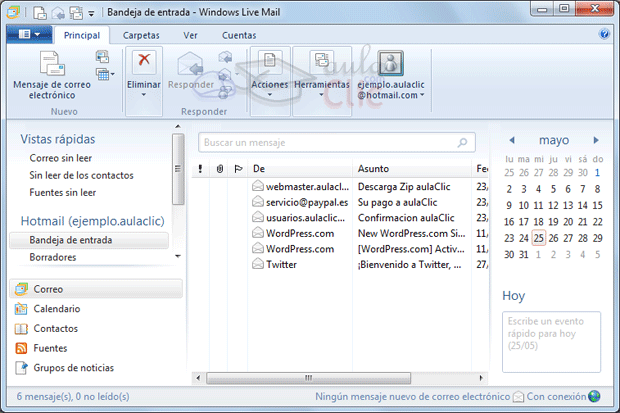Click status bar new mail envelope icon
The image size is (620, 413).
(x=518, y=396)
